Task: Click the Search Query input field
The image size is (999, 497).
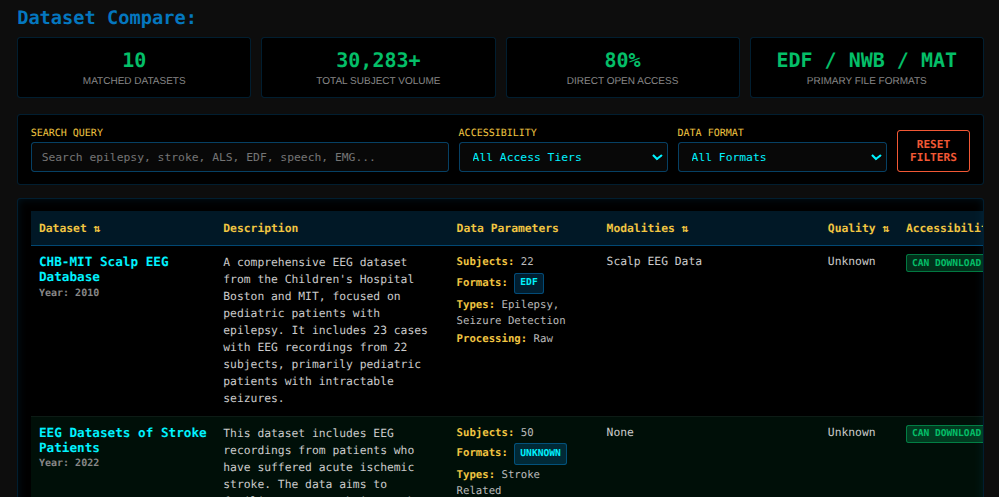Action: tap(240, 157)
